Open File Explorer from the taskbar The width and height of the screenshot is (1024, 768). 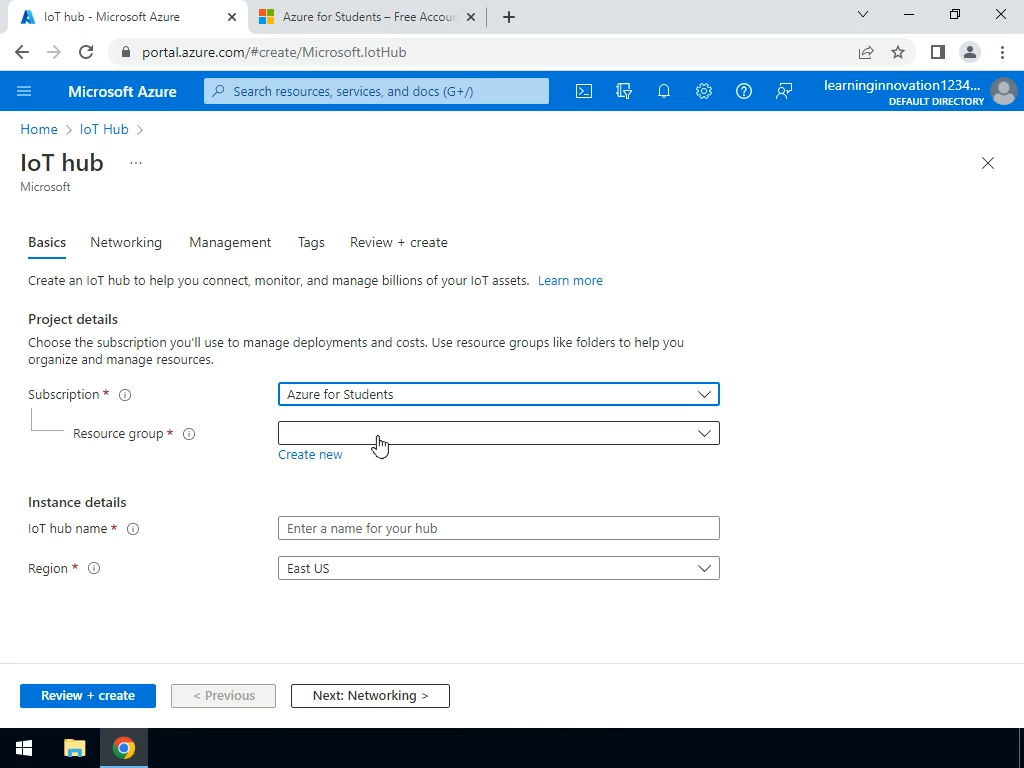pyautogui.click(x=74, y=748)
